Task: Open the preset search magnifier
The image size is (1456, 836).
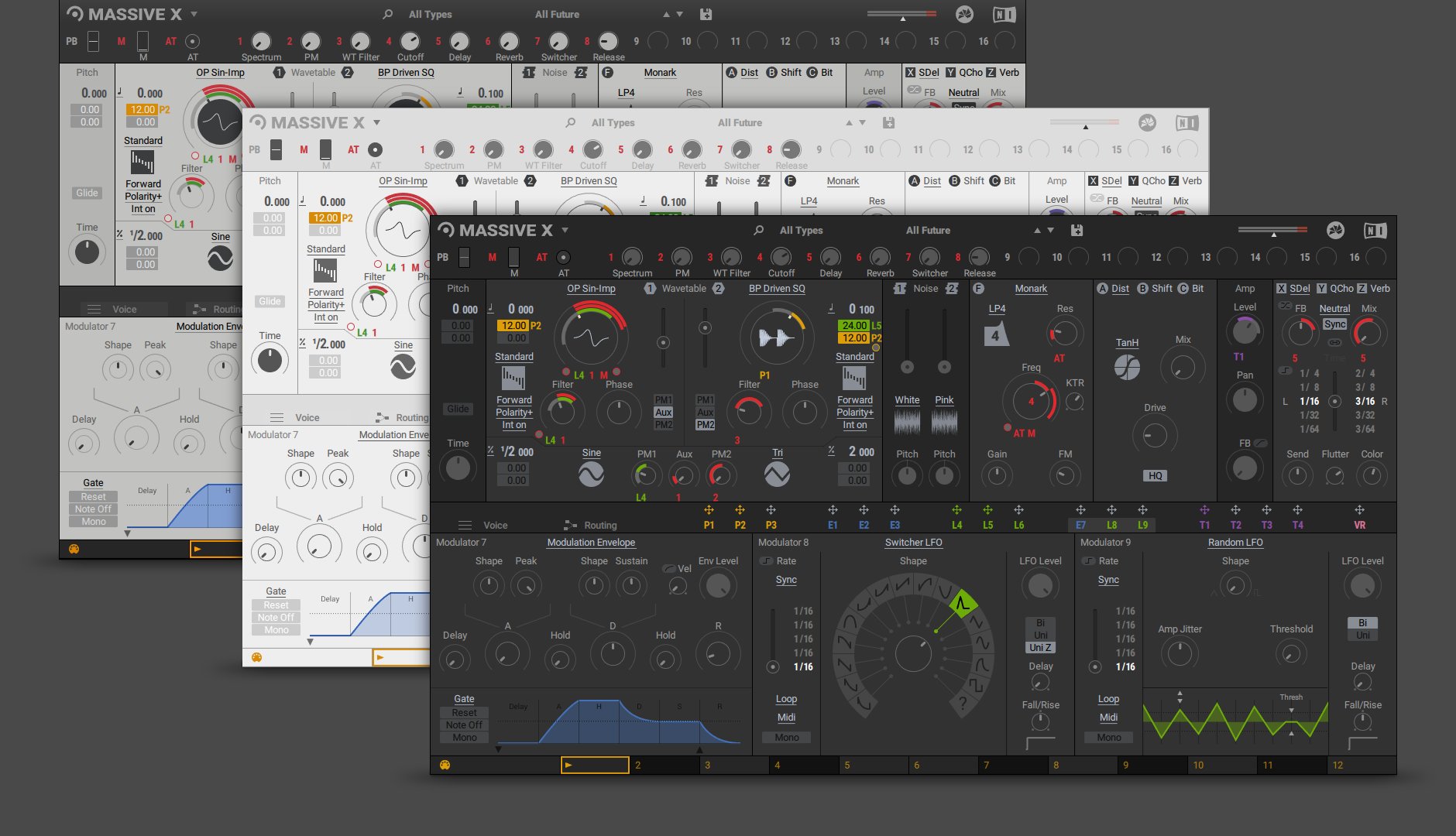Action: tap(758, 230)
